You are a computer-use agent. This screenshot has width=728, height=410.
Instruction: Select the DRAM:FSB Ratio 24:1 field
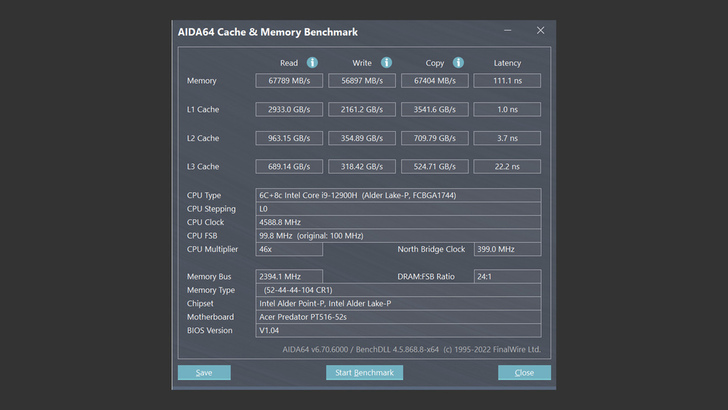pos(506,276)
